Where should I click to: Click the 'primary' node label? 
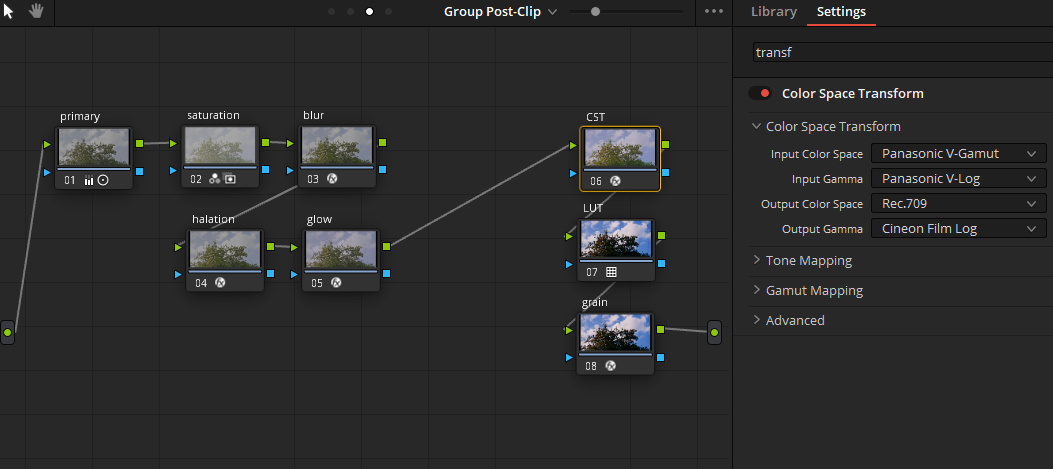[x=80, y=116]
